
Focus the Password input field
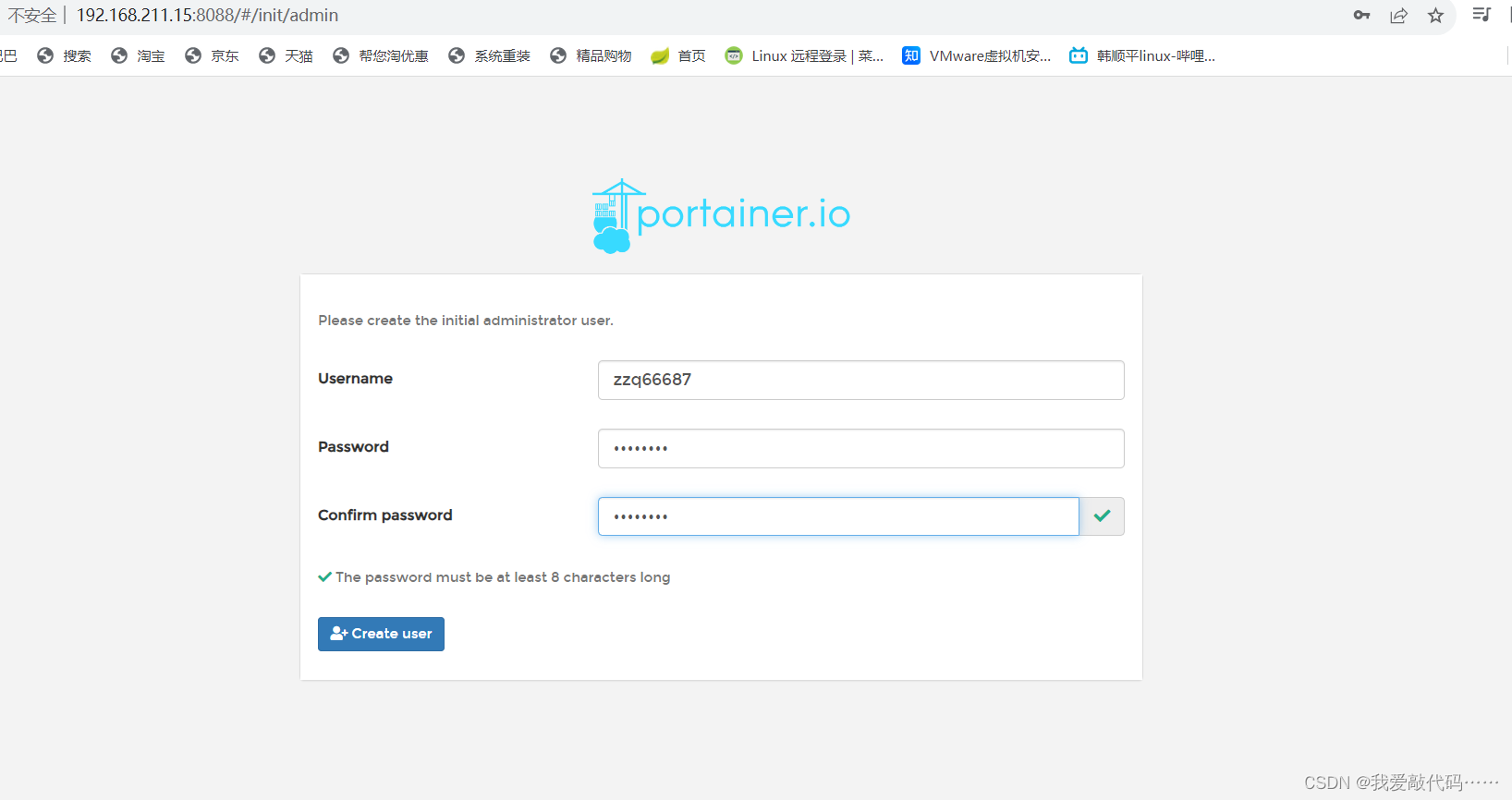click(860, 448)
